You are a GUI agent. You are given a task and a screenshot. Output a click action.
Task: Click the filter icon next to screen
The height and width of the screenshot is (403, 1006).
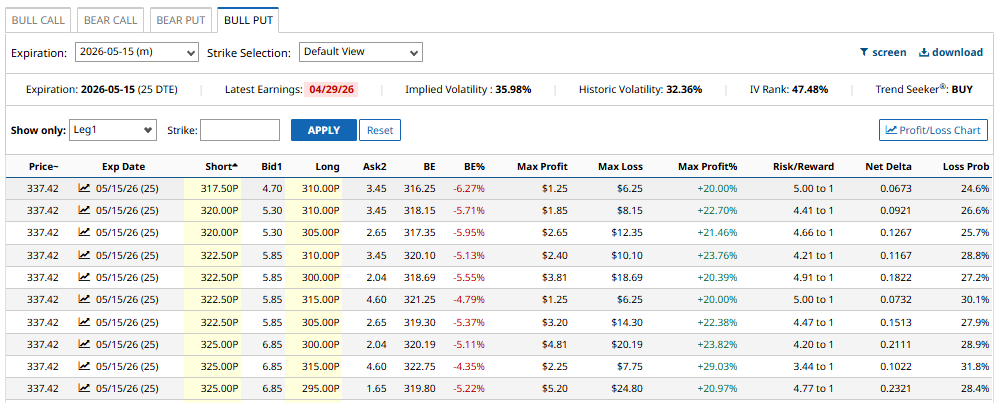point(864,53)
